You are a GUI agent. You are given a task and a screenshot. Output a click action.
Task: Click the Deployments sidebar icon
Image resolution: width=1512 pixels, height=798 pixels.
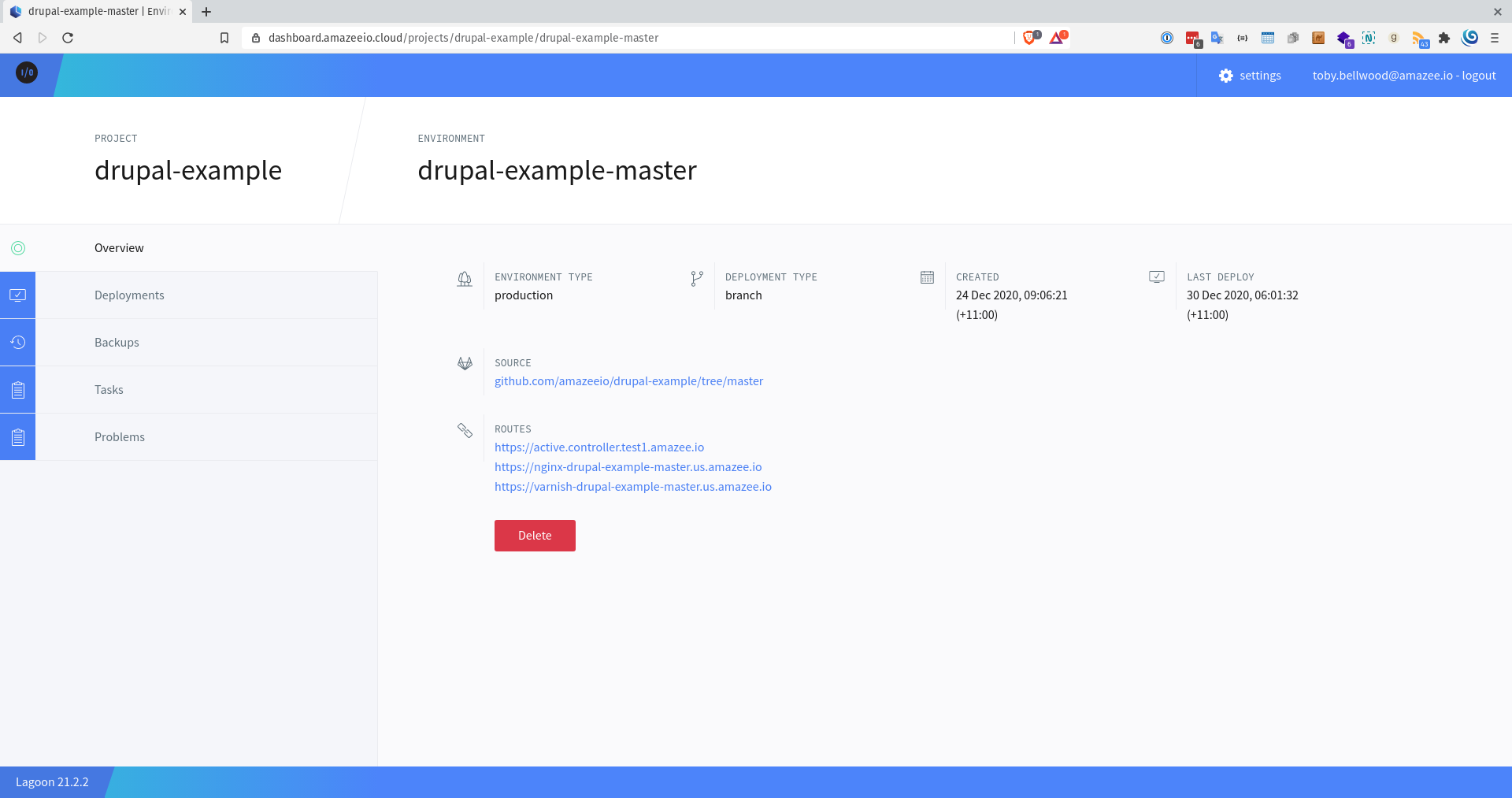(x=17, y=295)
